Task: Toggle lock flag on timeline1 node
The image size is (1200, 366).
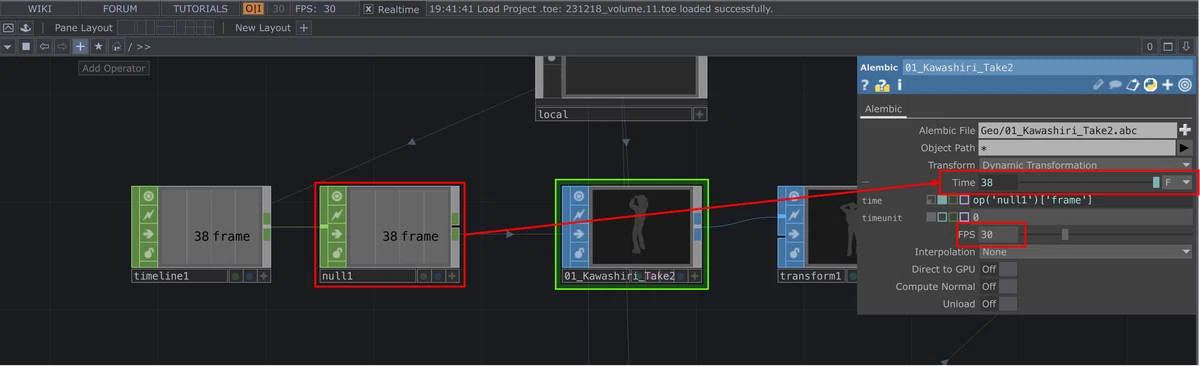Action: [148, 254]
